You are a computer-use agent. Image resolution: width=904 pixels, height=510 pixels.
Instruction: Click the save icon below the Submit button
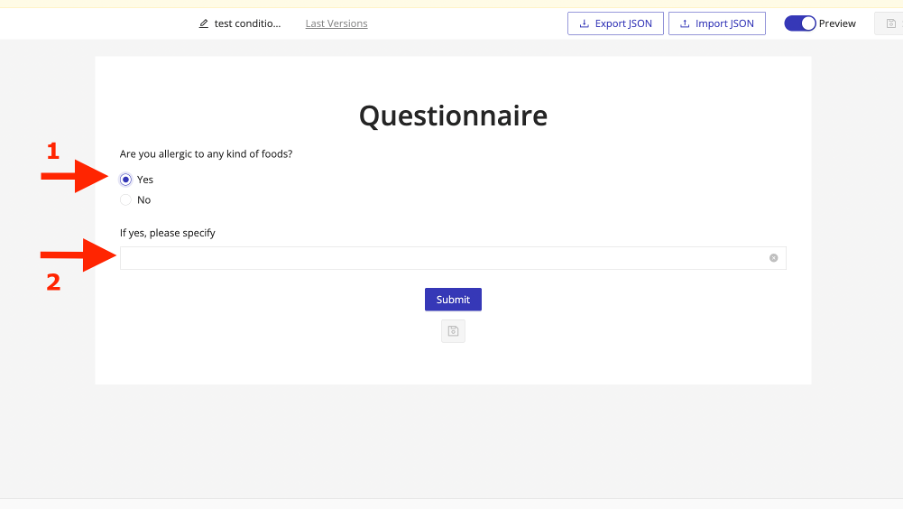(x=453, y=331)
